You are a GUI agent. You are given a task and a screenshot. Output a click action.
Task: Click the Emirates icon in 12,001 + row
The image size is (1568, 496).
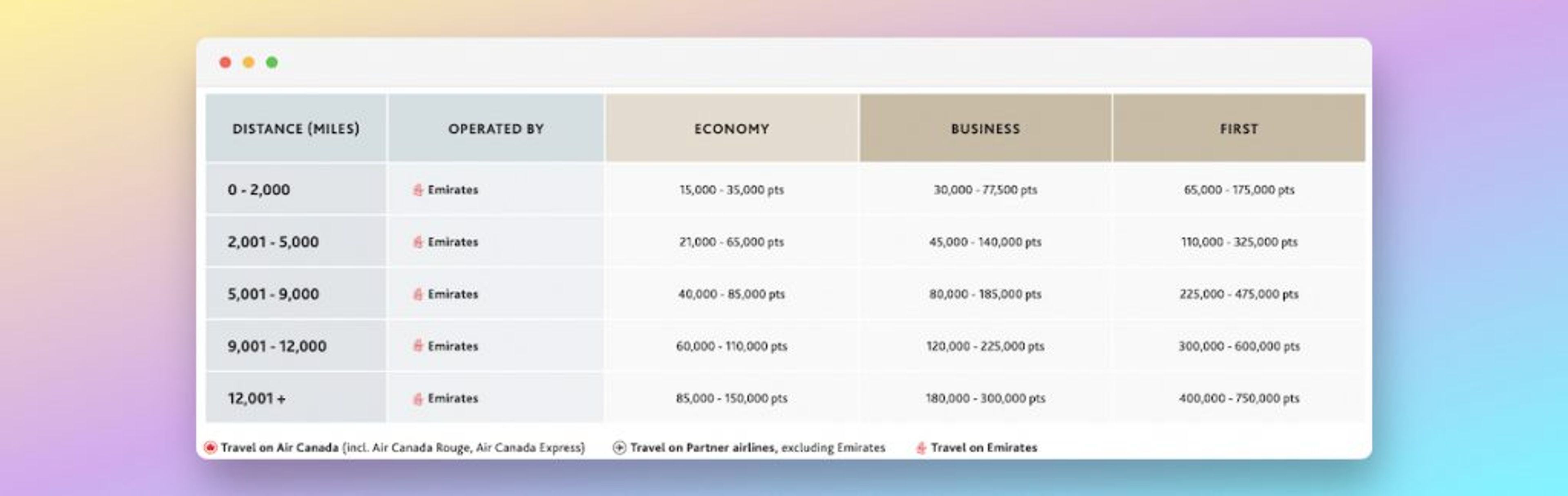point(418,398)
